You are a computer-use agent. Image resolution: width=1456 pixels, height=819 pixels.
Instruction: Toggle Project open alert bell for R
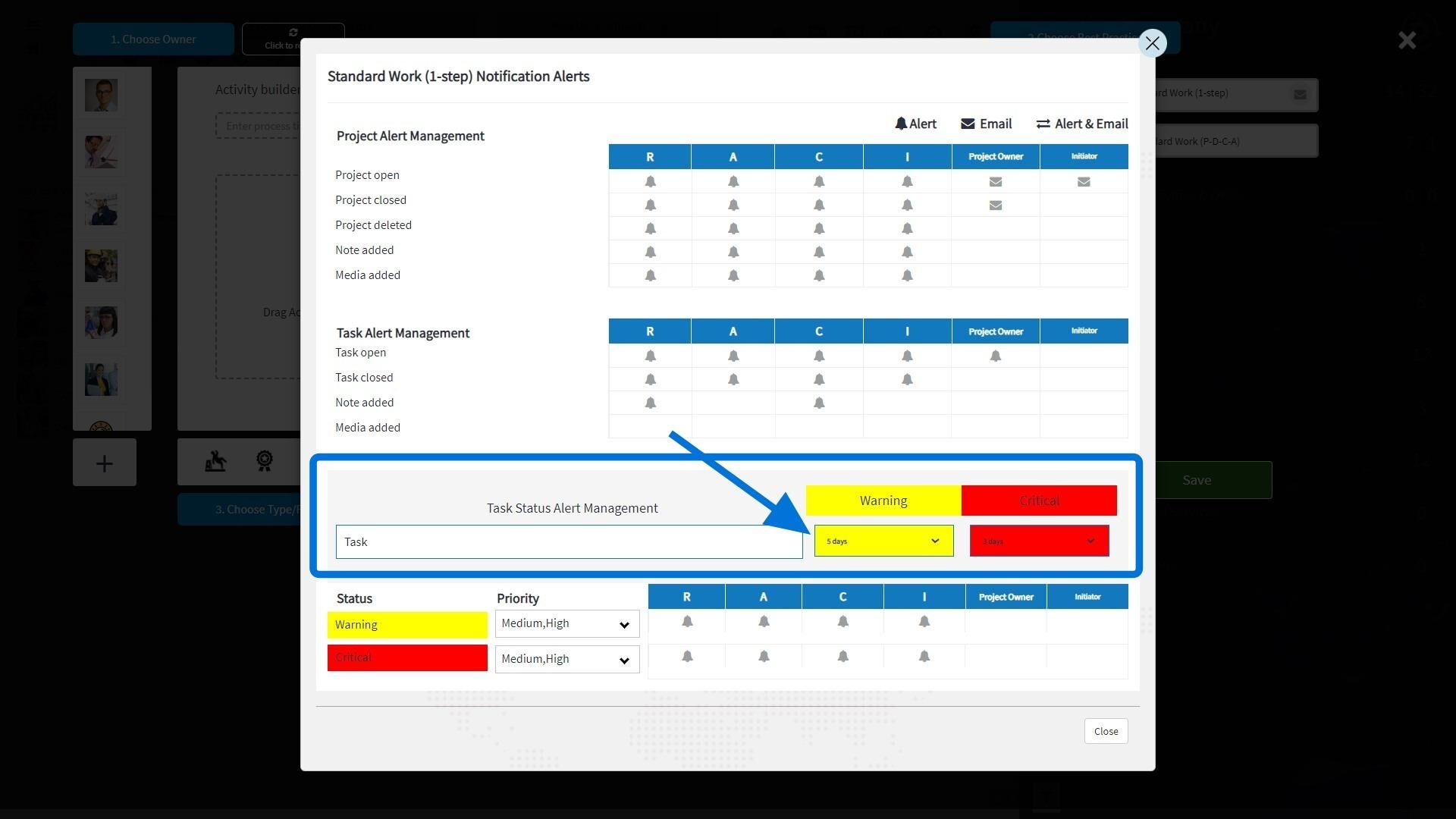point(650,181)
